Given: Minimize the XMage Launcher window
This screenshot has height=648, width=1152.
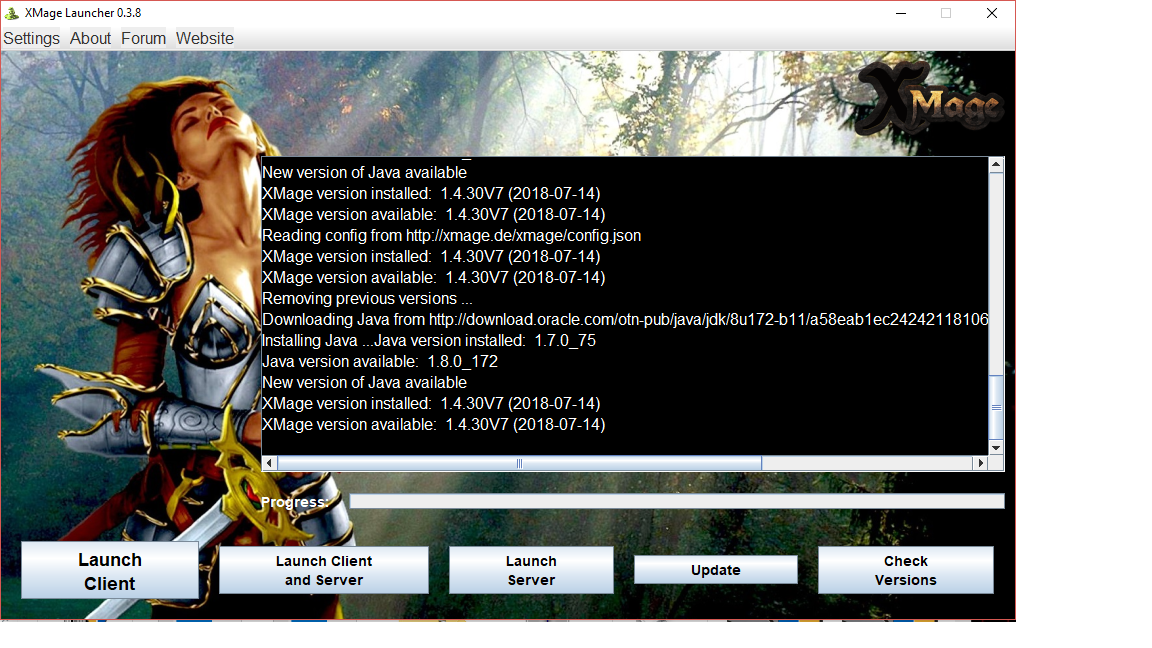Looking at the screenshot, I should (x=901, y=13).
